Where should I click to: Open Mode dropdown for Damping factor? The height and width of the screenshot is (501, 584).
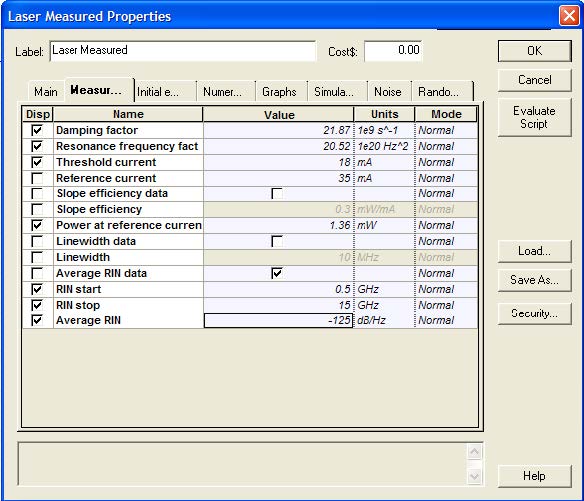click(446, 130)
